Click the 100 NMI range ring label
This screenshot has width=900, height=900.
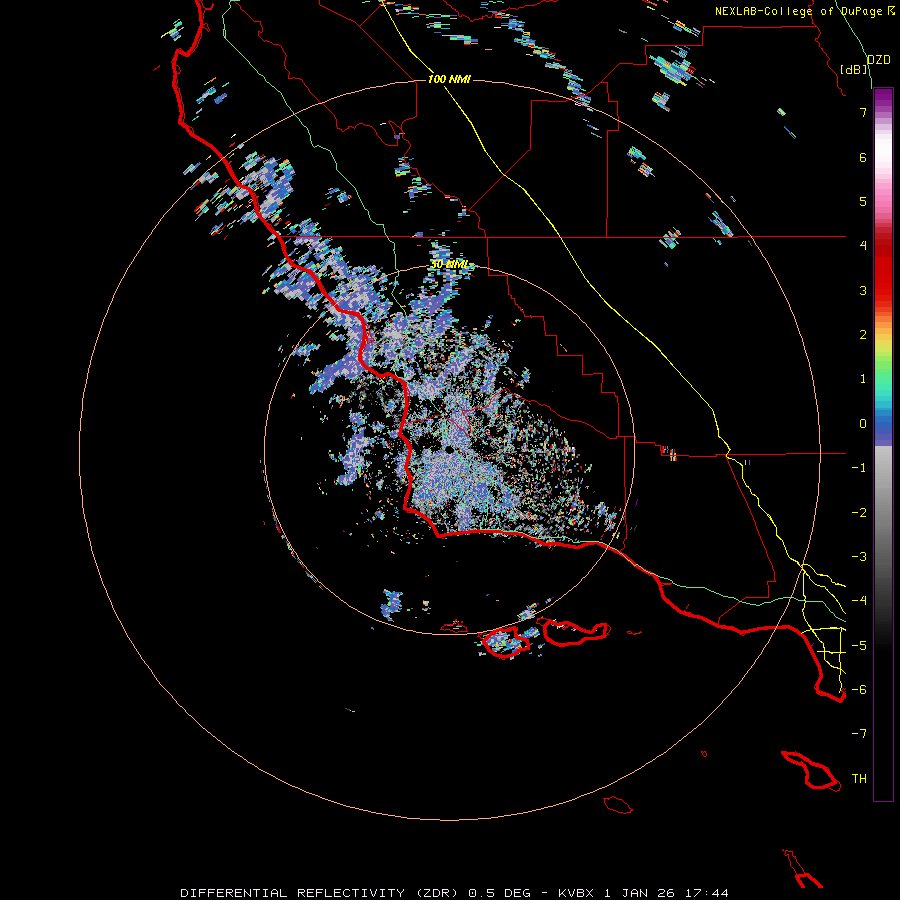click(x=449, y=79)
